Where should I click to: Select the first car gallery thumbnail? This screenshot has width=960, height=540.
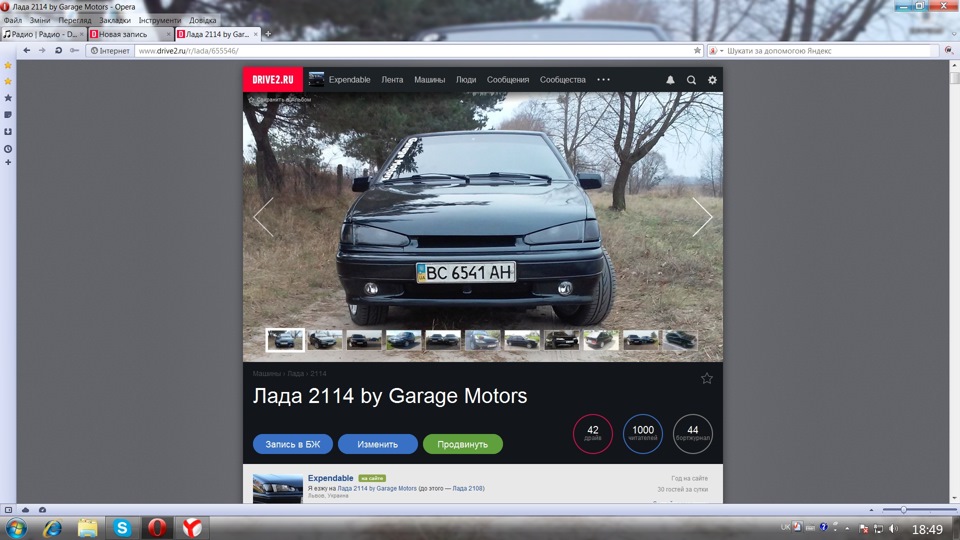click(285, 340)
